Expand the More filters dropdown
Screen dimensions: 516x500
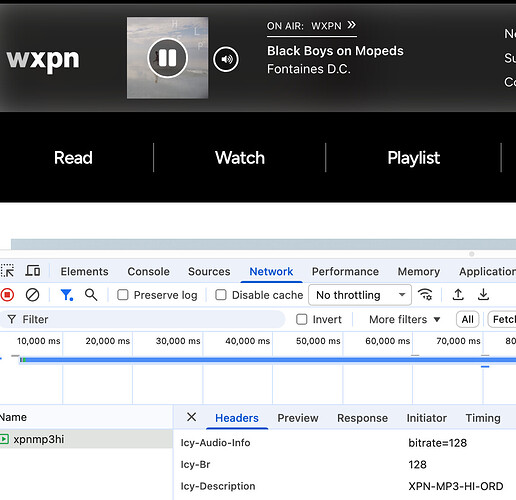click(404, 319)
